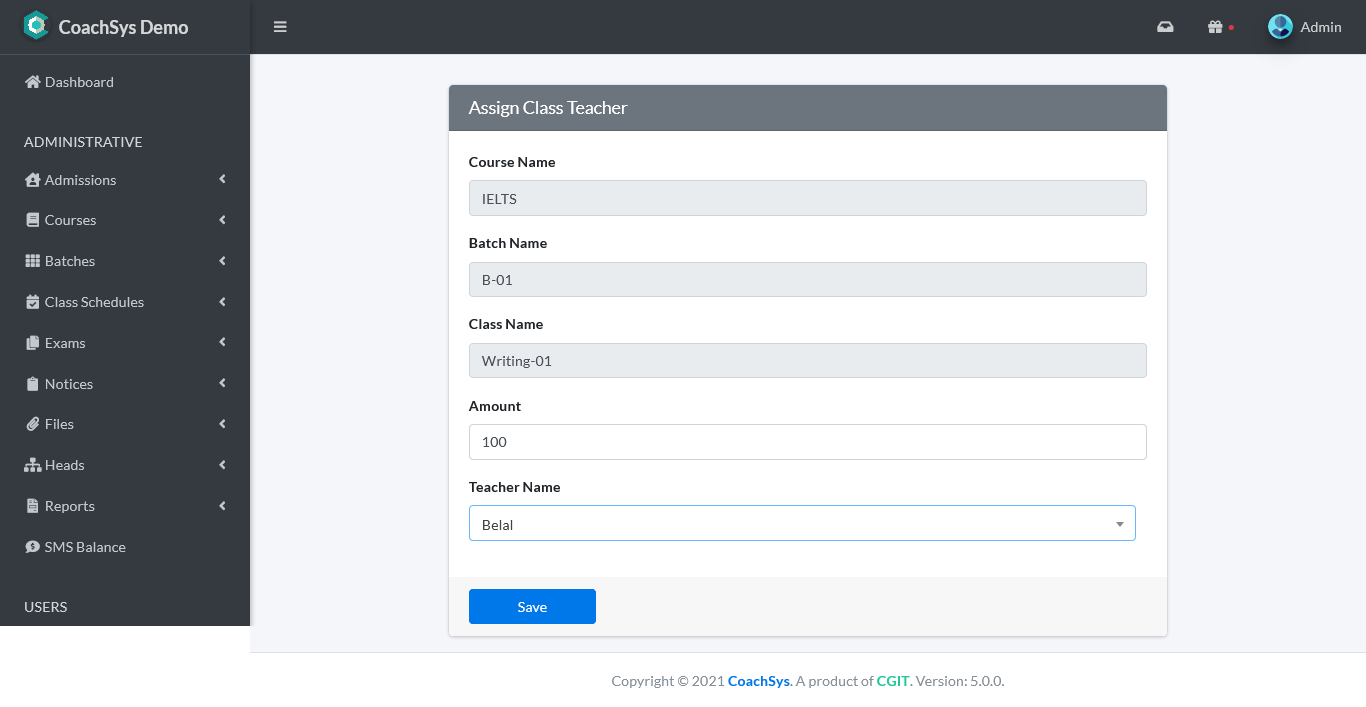Click into the Amount input field

tap(807, 442)
